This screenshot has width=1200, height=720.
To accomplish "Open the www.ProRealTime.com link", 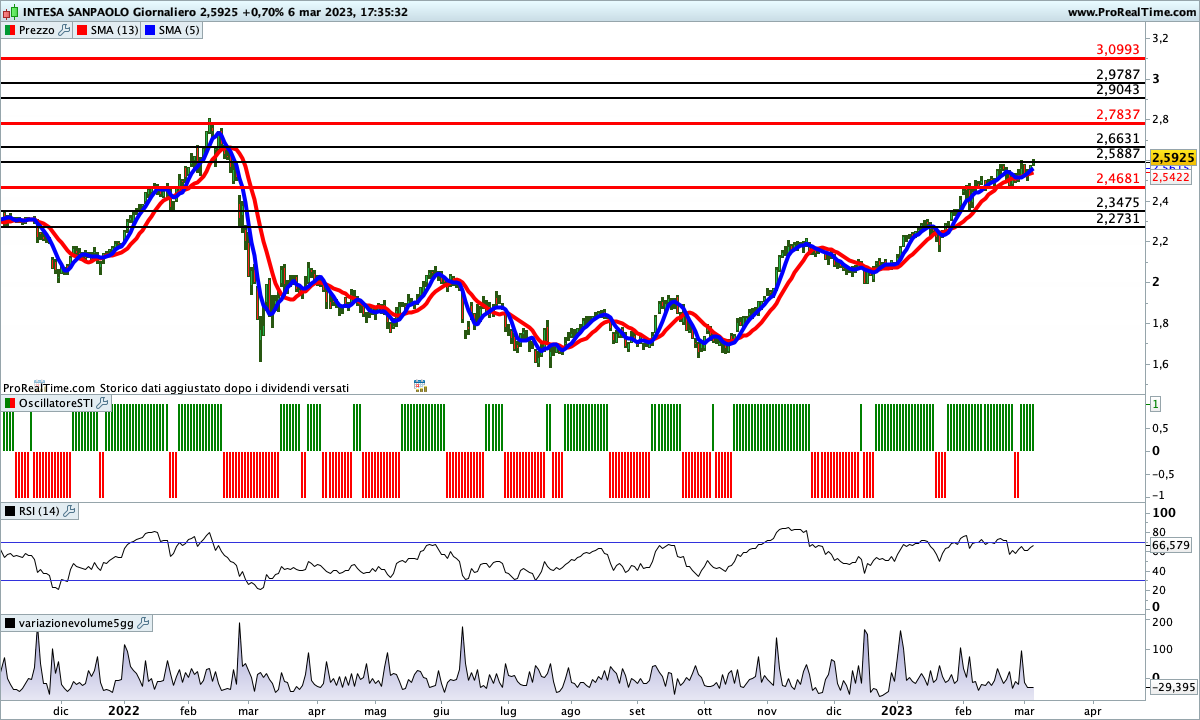I will click(x=1130, y=12).
